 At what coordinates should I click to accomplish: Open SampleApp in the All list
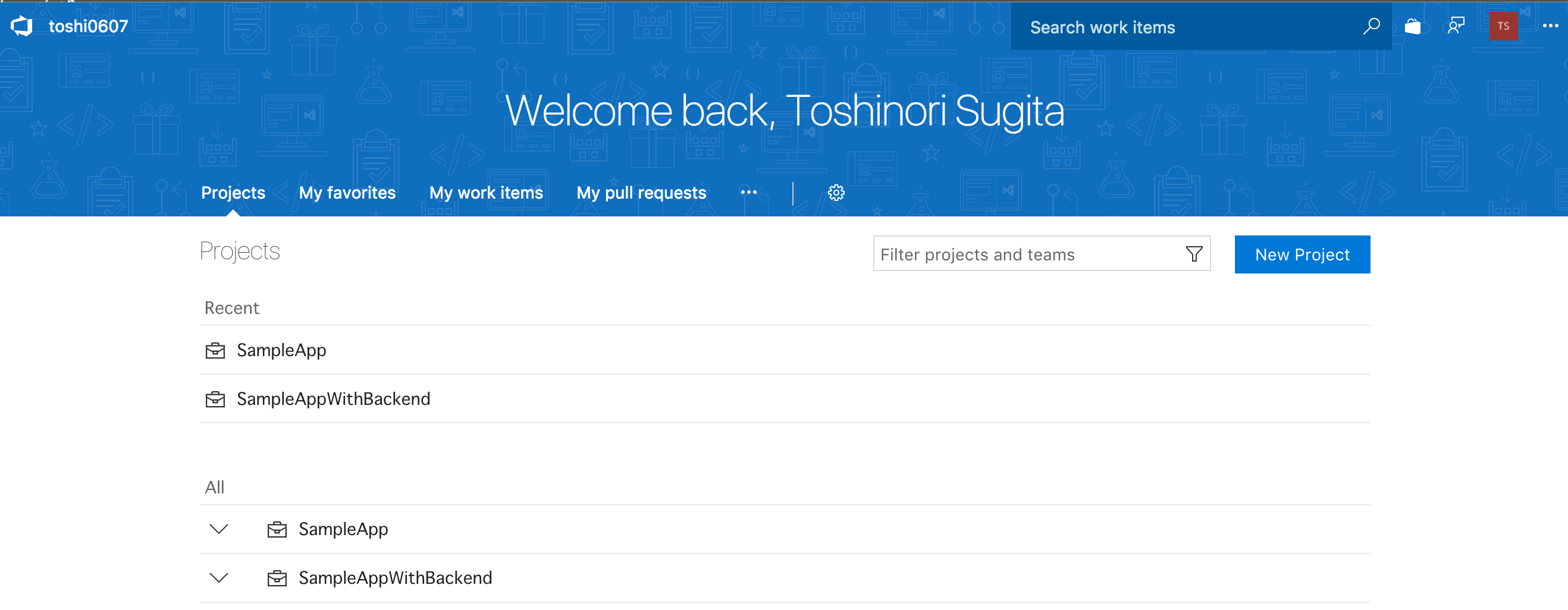coord(343,529)
